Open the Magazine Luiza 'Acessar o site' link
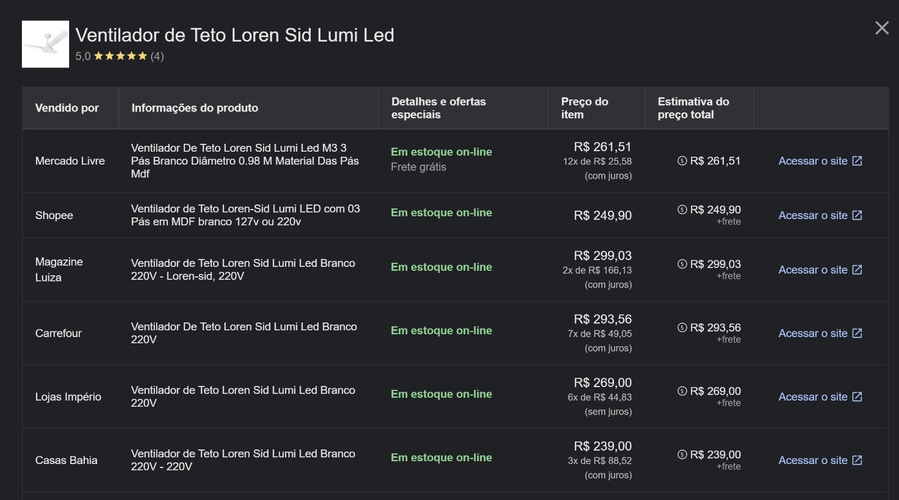Image resolution: width=899 pixels, height=500 pixels. click(x=820, y=270)
